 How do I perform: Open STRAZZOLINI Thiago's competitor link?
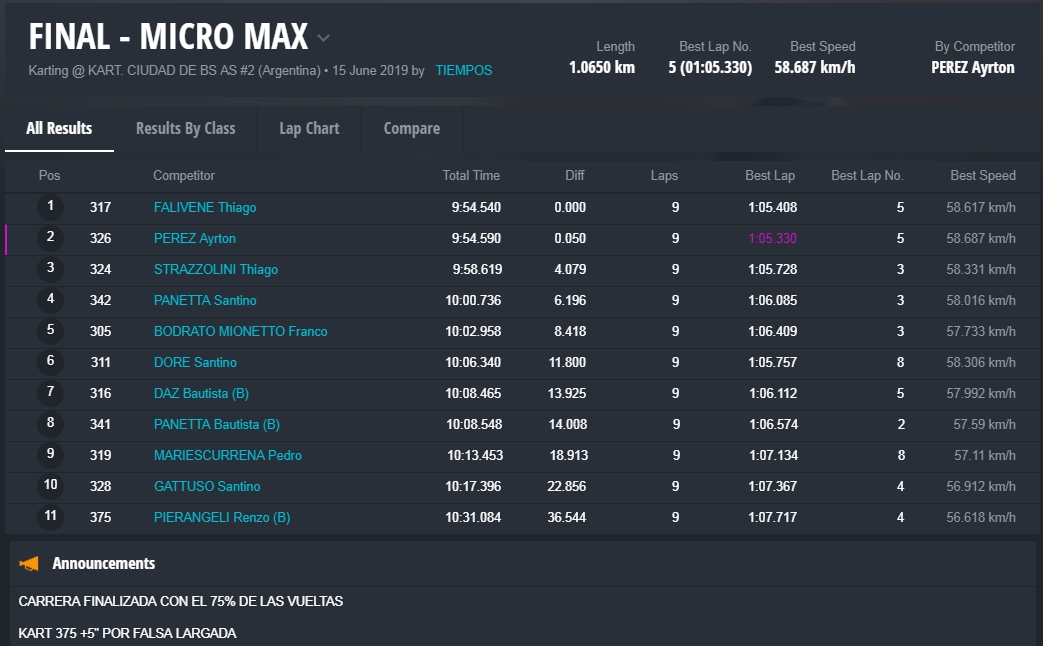point(216,270)
